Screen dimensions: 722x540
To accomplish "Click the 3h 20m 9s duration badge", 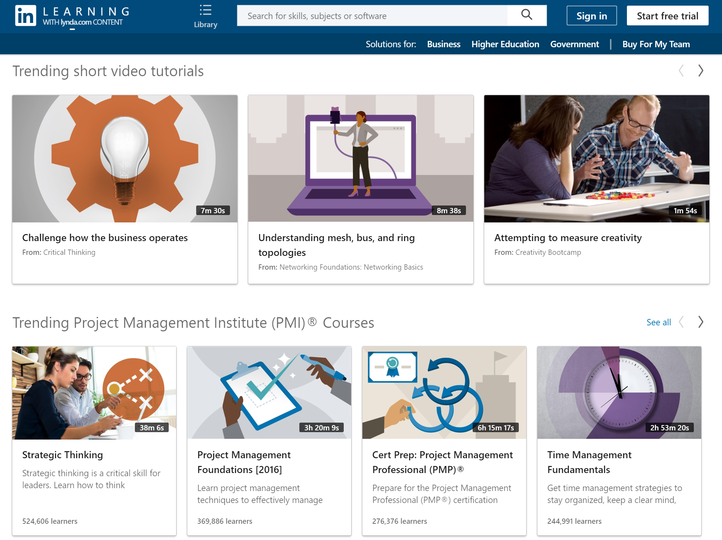I will [x=321, y=428].
